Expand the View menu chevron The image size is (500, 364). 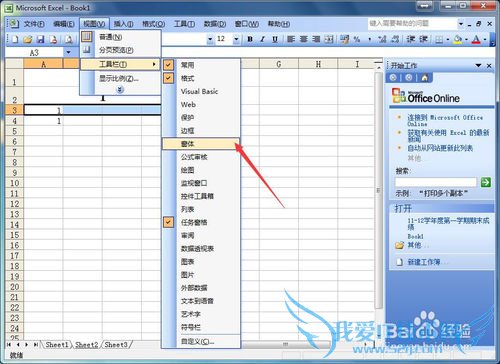pyautogui.click(x=120, y=90)
